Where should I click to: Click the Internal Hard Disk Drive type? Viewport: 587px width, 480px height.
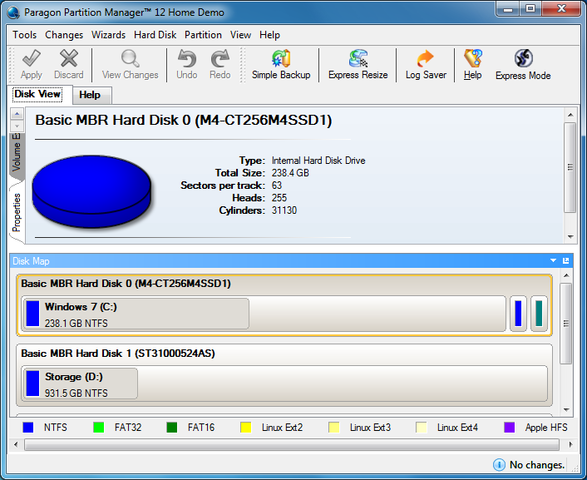click(x=318, y=161)
